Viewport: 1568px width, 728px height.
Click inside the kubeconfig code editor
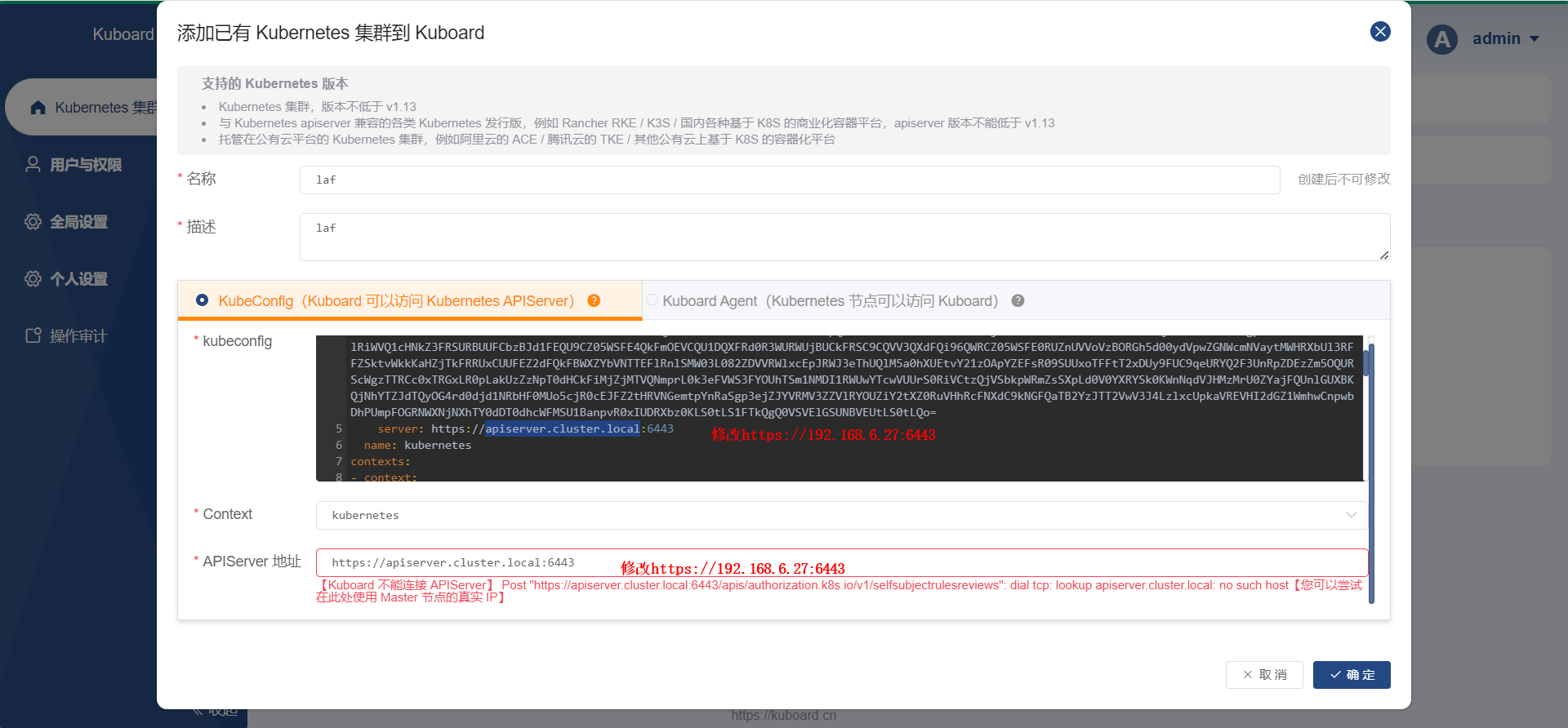click(x=839, y=408)
